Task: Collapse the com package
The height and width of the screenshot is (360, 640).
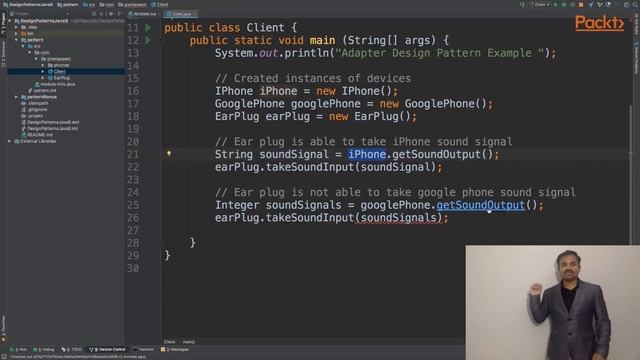Action: pos(29,53)
